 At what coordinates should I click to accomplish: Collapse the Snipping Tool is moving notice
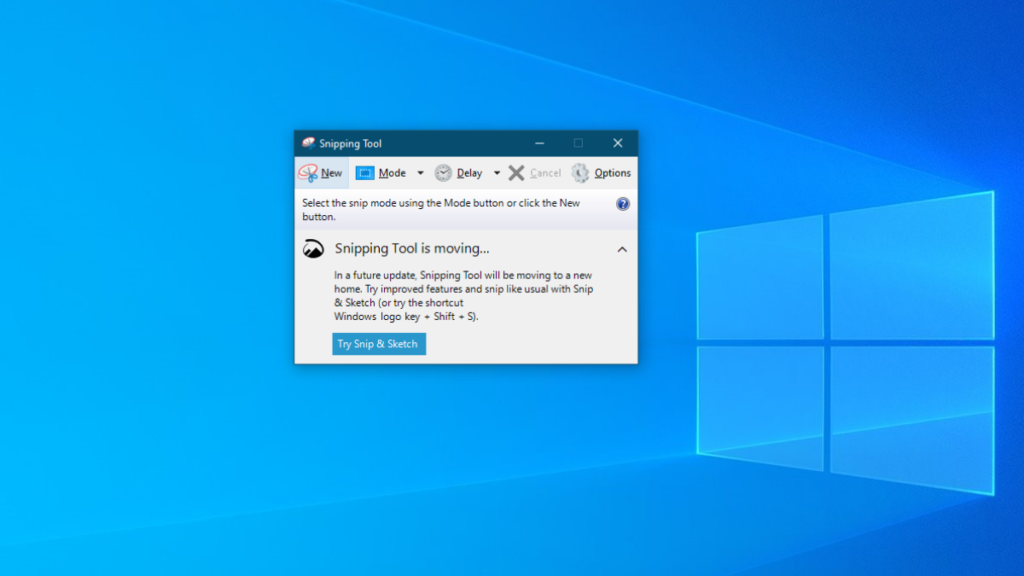pyautogui.click(x=622, y=249)
